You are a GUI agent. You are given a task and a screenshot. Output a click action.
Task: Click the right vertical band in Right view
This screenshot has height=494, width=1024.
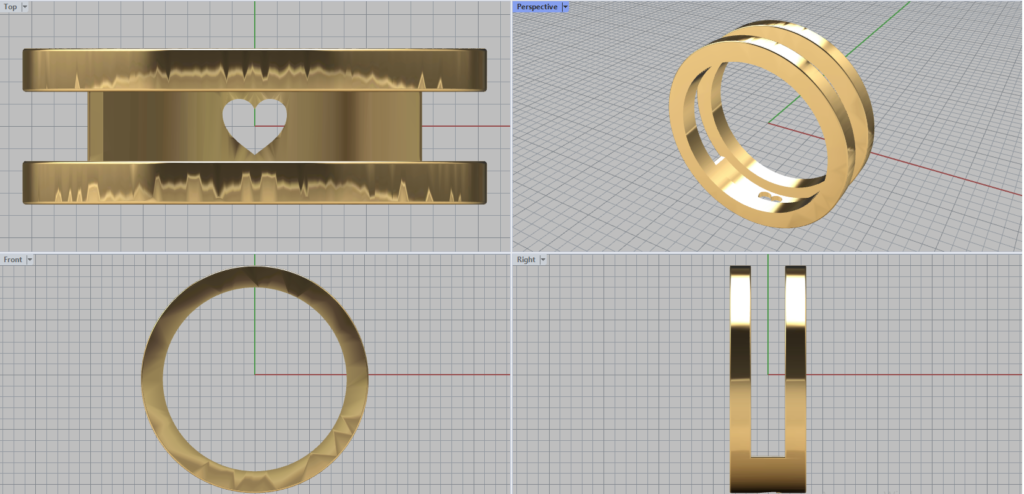(796, 360)
